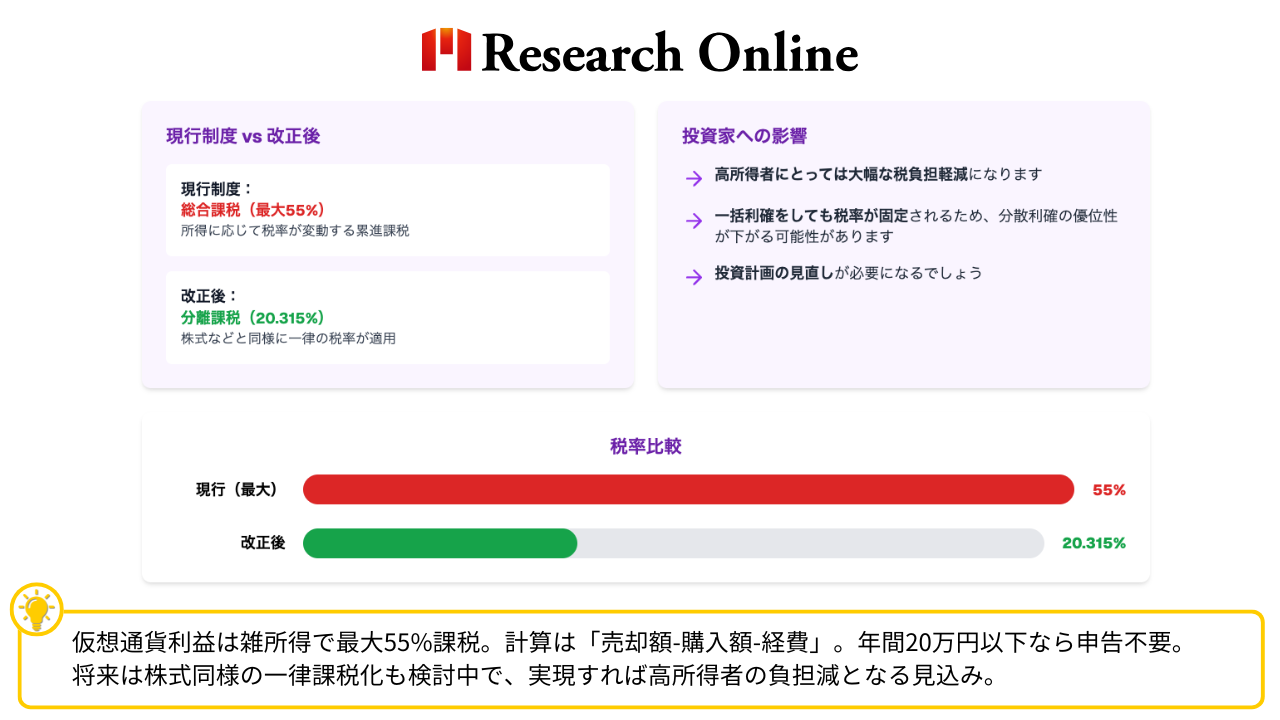The width and height of the screenshot is (1280, 720).
Task: Select the 投資家への影響 heading
Action: [744, 136]
